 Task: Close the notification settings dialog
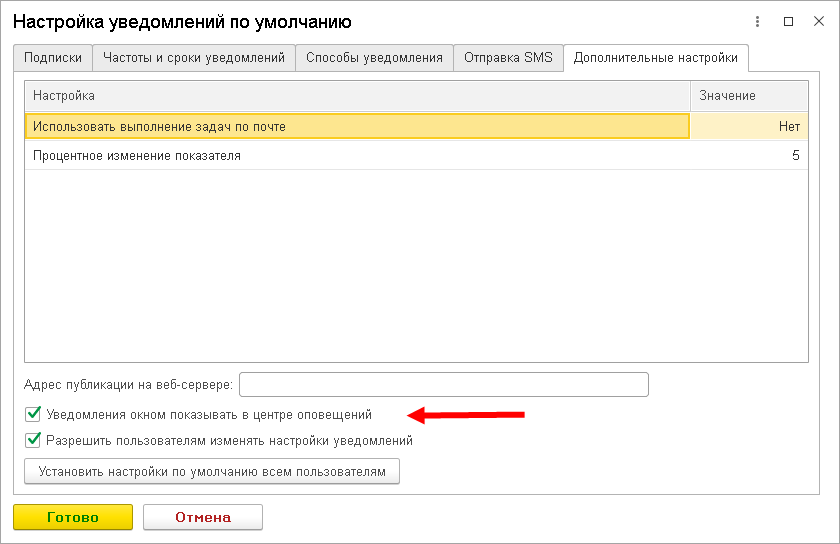point(814,21)
